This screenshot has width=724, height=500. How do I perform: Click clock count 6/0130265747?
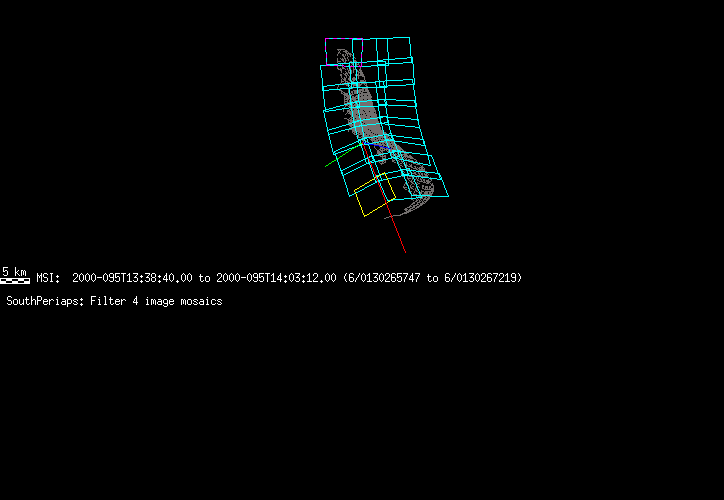pyautogui.click(x=384, y=278)
